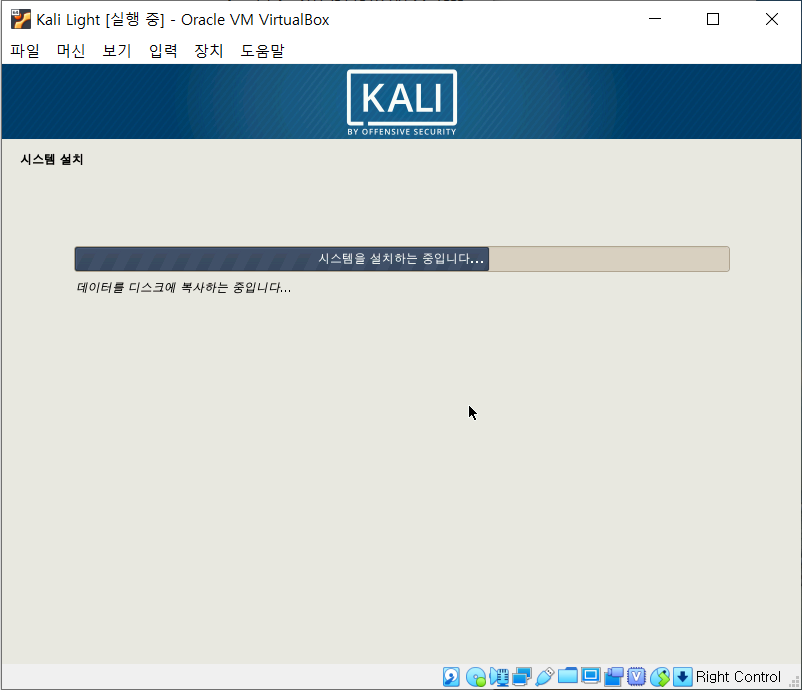The width and height of the screenshot is (802, 690).
Task: Open the 입력 menu
Action: [x=163, y=51]
